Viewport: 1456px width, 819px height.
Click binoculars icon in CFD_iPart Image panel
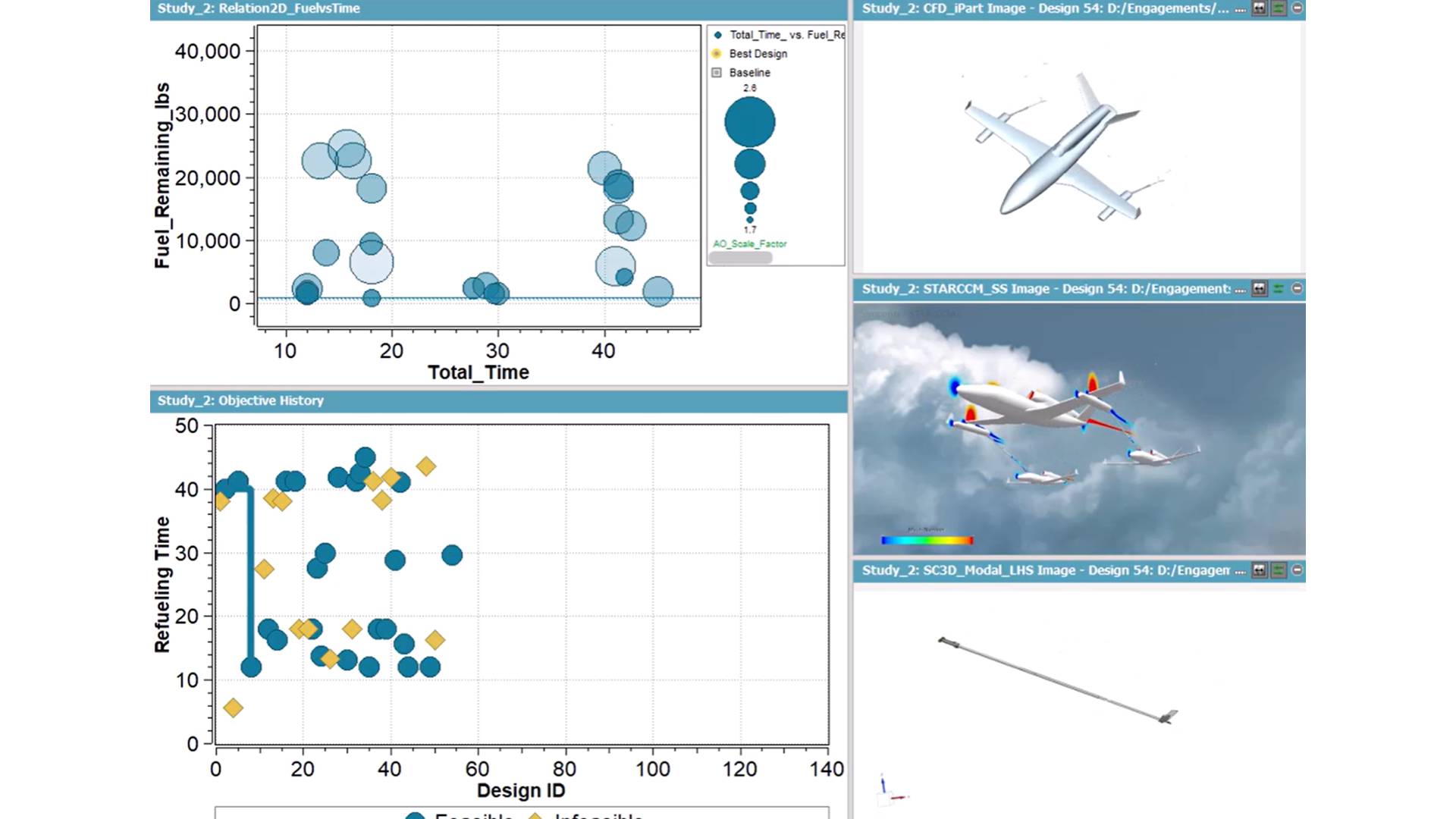coord(1260,8)
